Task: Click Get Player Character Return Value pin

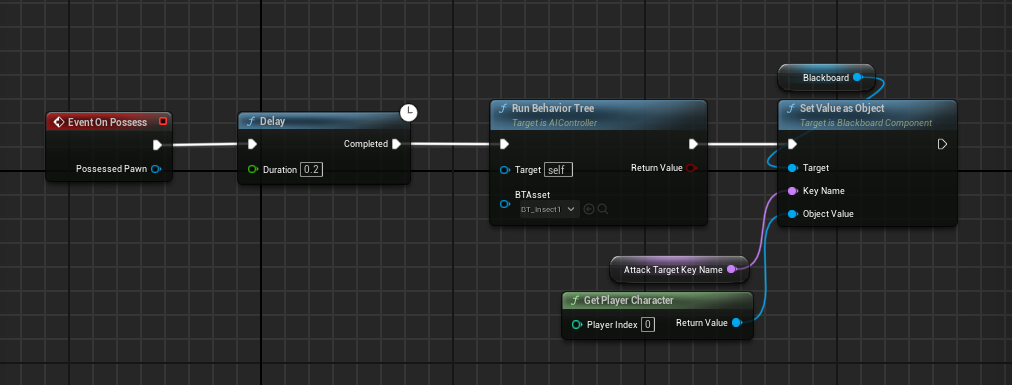Action: pos(737,322)
